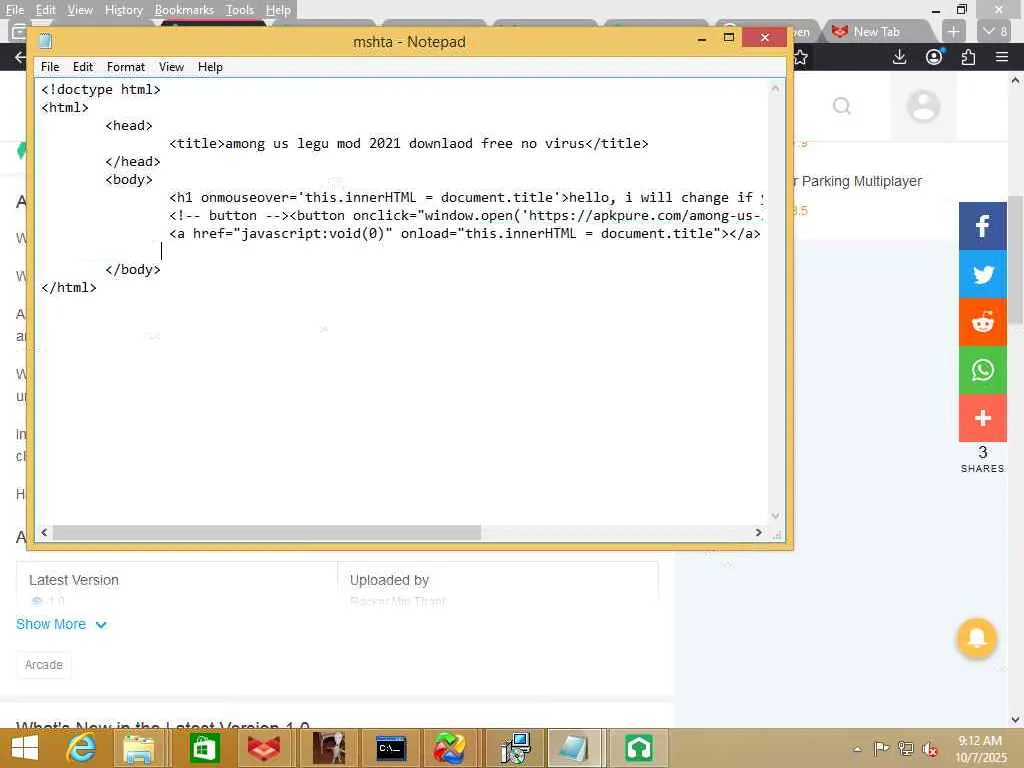Show hidden system tray icons

pos(857,749)
